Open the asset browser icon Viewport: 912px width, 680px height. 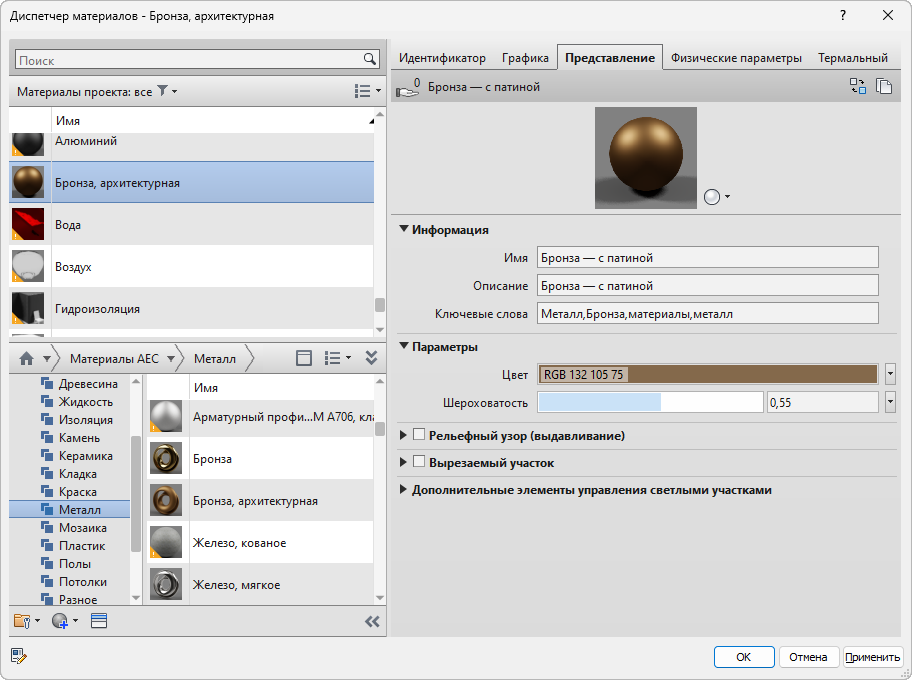coord(99,621)
